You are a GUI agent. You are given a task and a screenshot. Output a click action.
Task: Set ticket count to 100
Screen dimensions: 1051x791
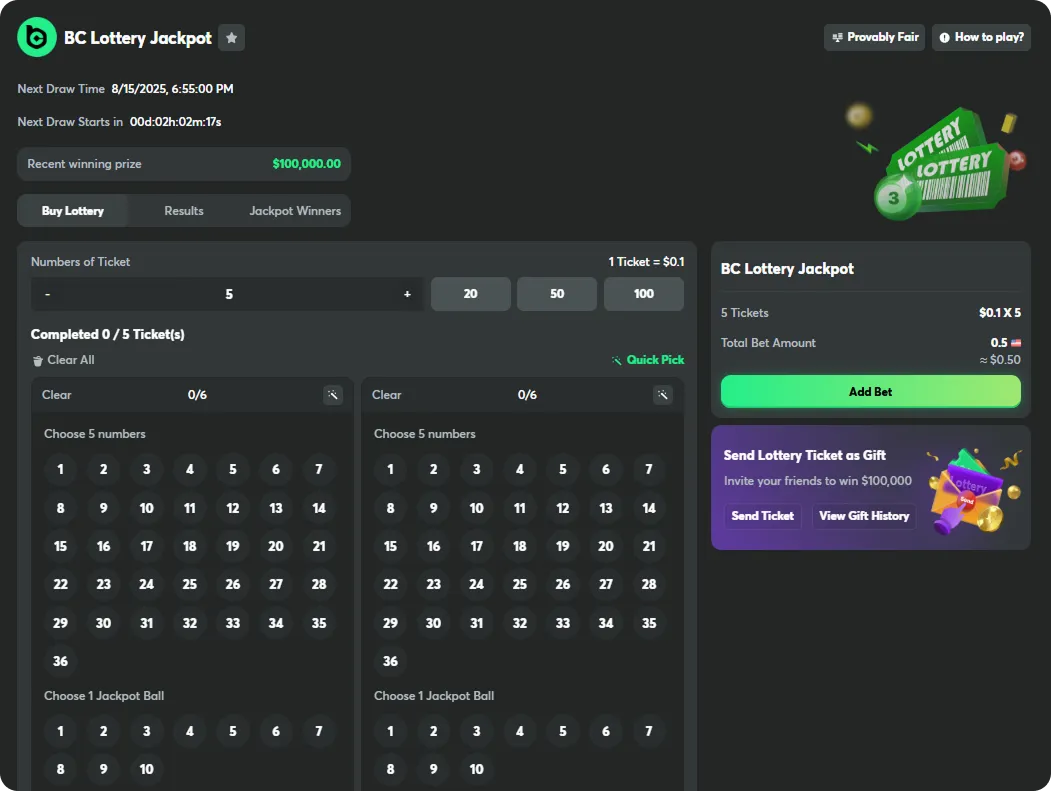643,294
